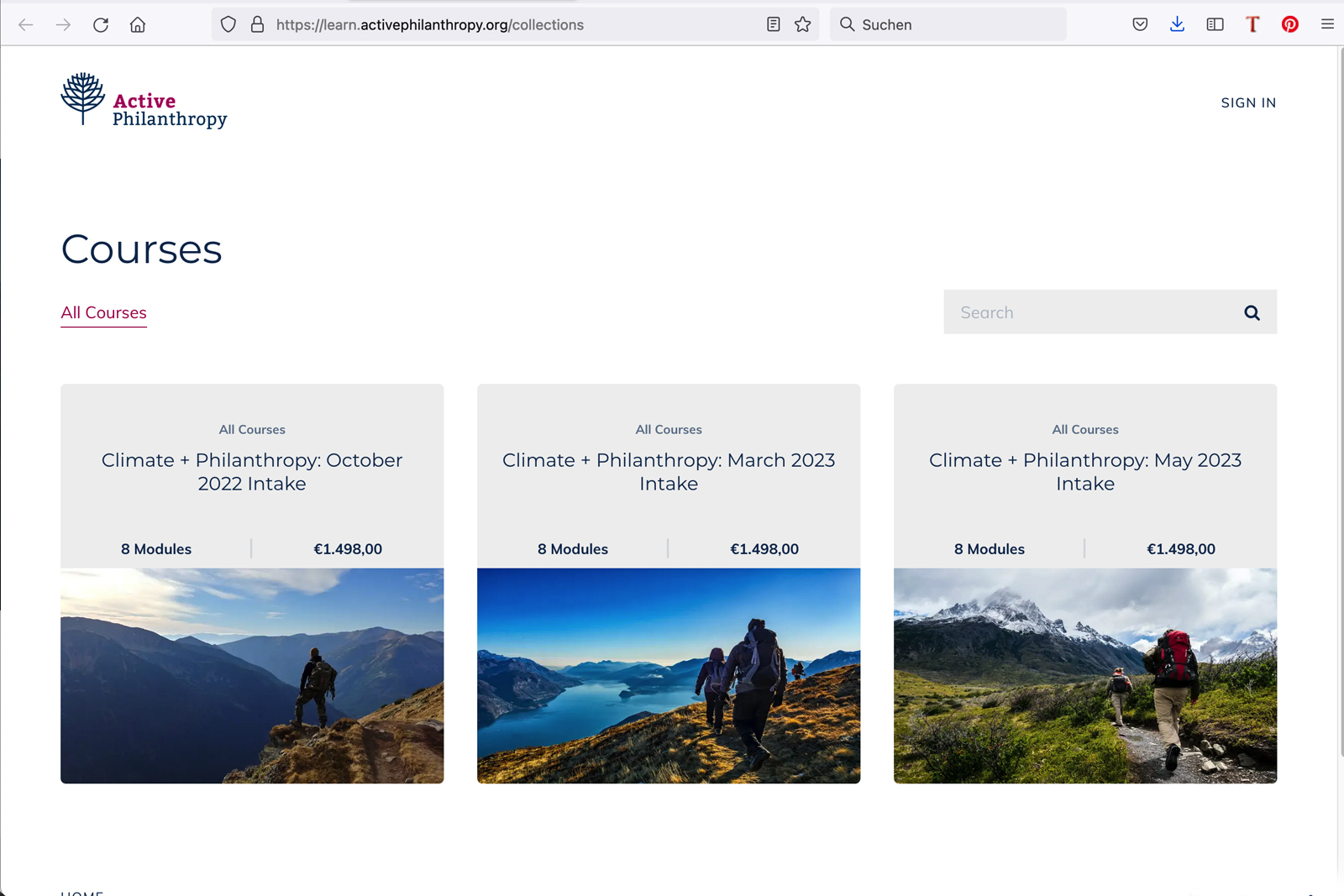Open the Pocket save icon
The width and height of the screenshot is (1344, 896).
pos(1140,24)
